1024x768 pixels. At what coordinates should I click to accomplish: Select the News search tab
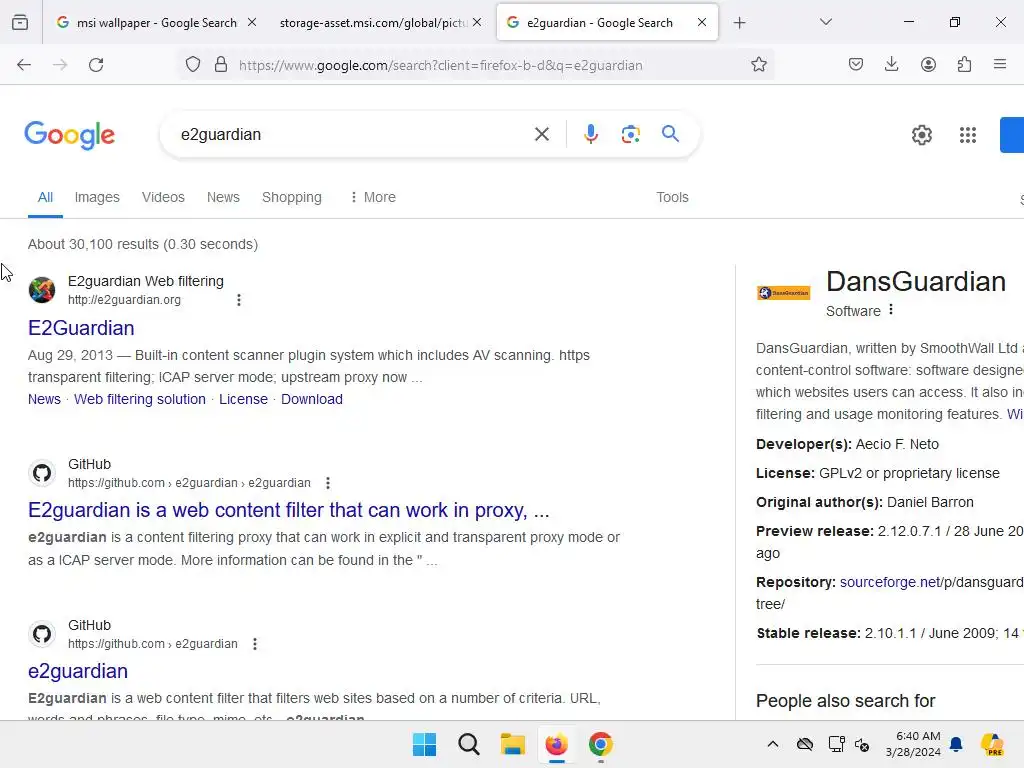coord(223,197)
